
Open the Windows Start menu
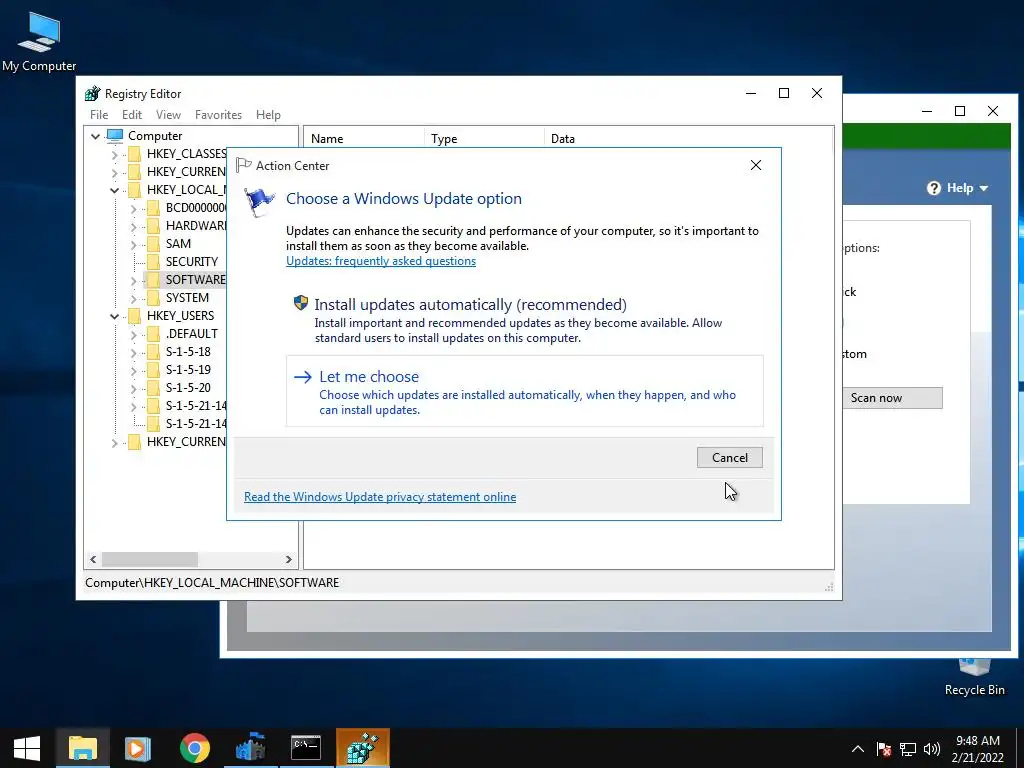click(27, 748)
